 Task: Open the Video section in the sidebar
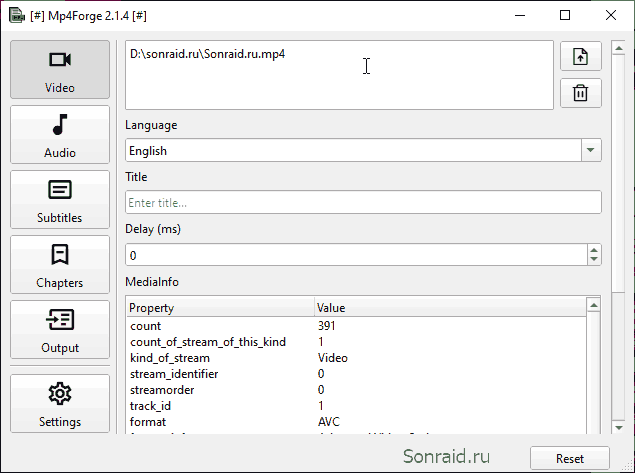pos(60,69)
